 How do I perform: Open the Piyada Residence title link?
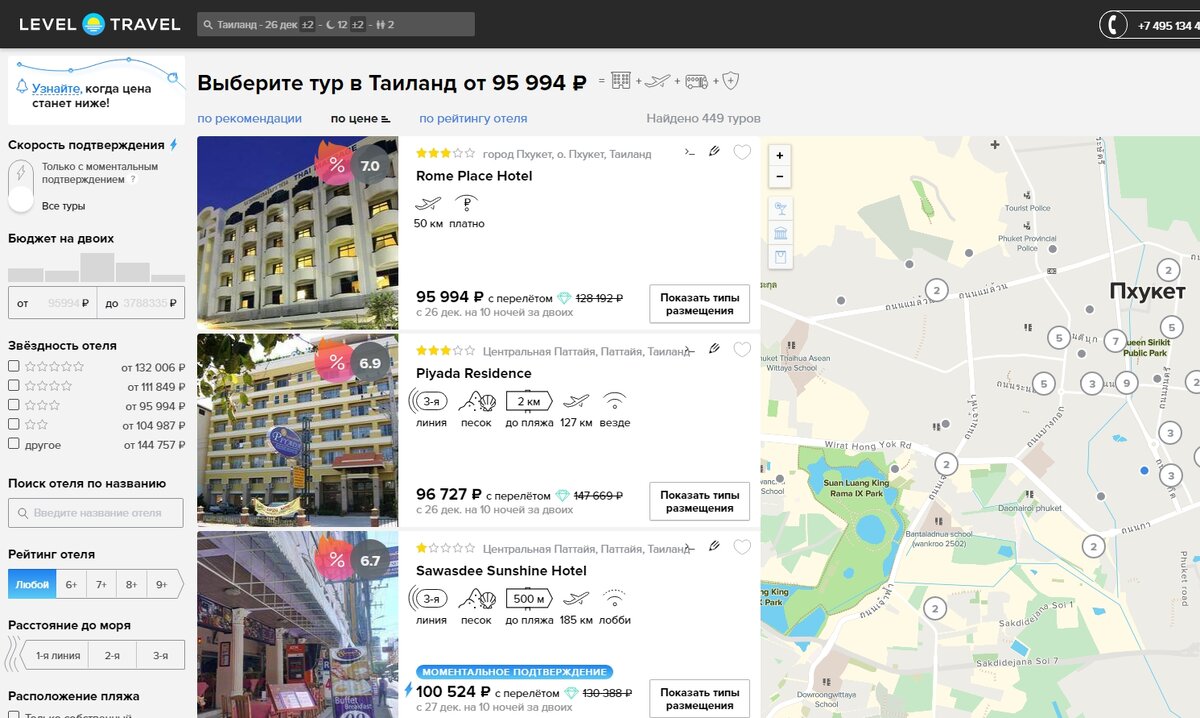click(474, 373)
